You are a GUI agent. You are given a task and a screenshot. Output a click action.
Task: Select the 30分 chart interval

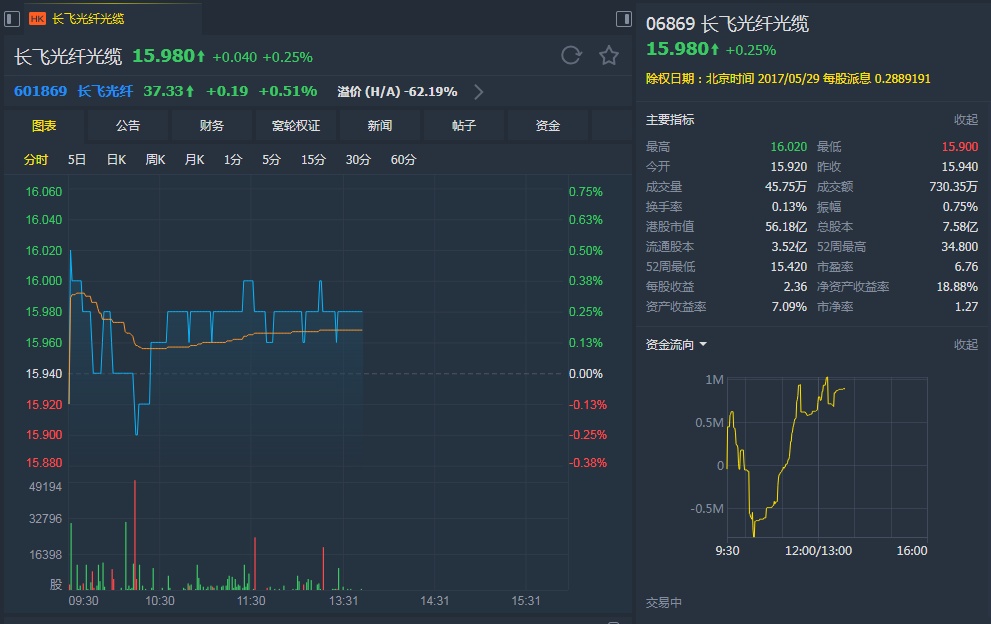(358, 160)
